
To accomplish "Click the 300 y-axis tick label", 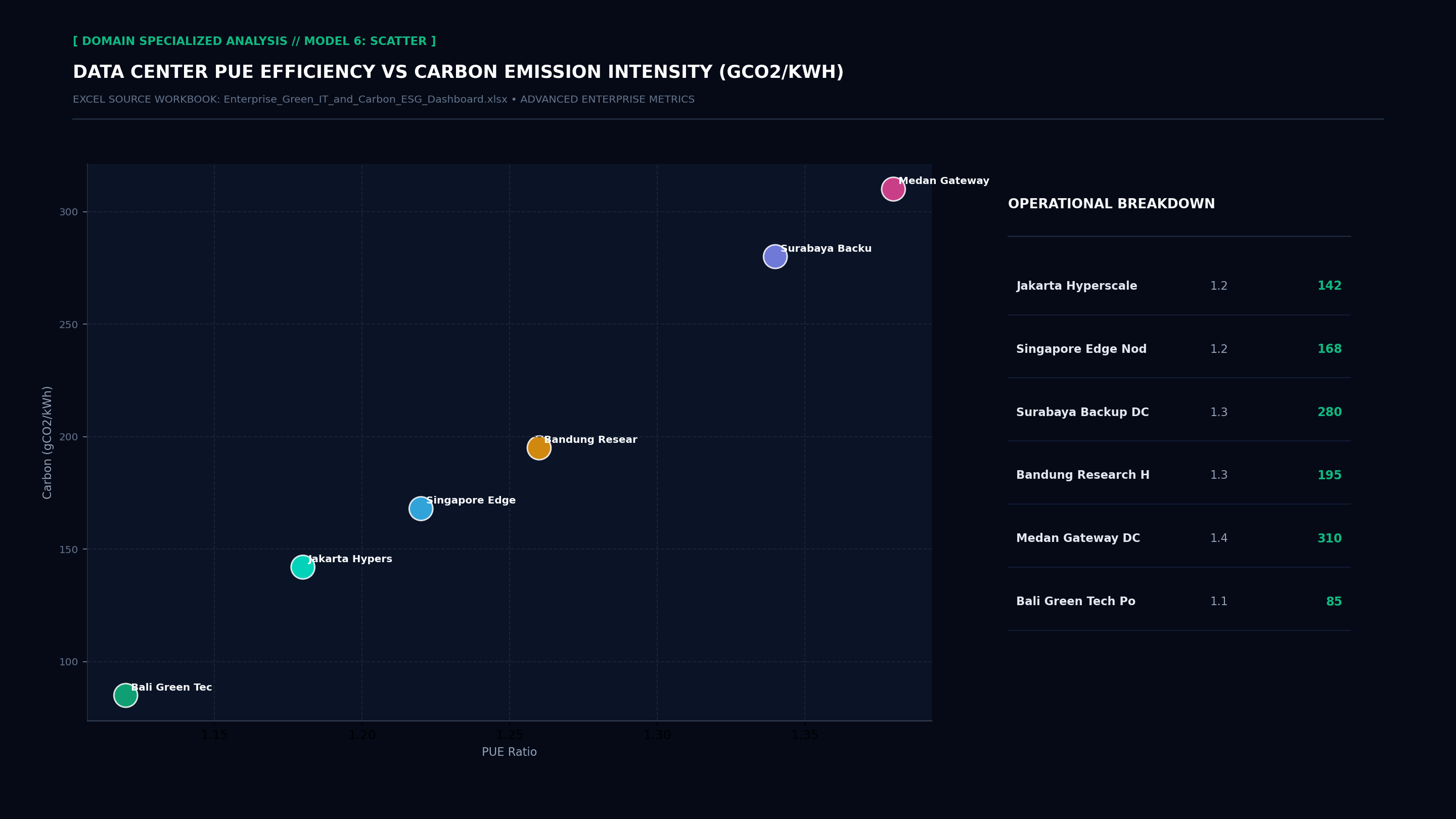I will [68, 212].
